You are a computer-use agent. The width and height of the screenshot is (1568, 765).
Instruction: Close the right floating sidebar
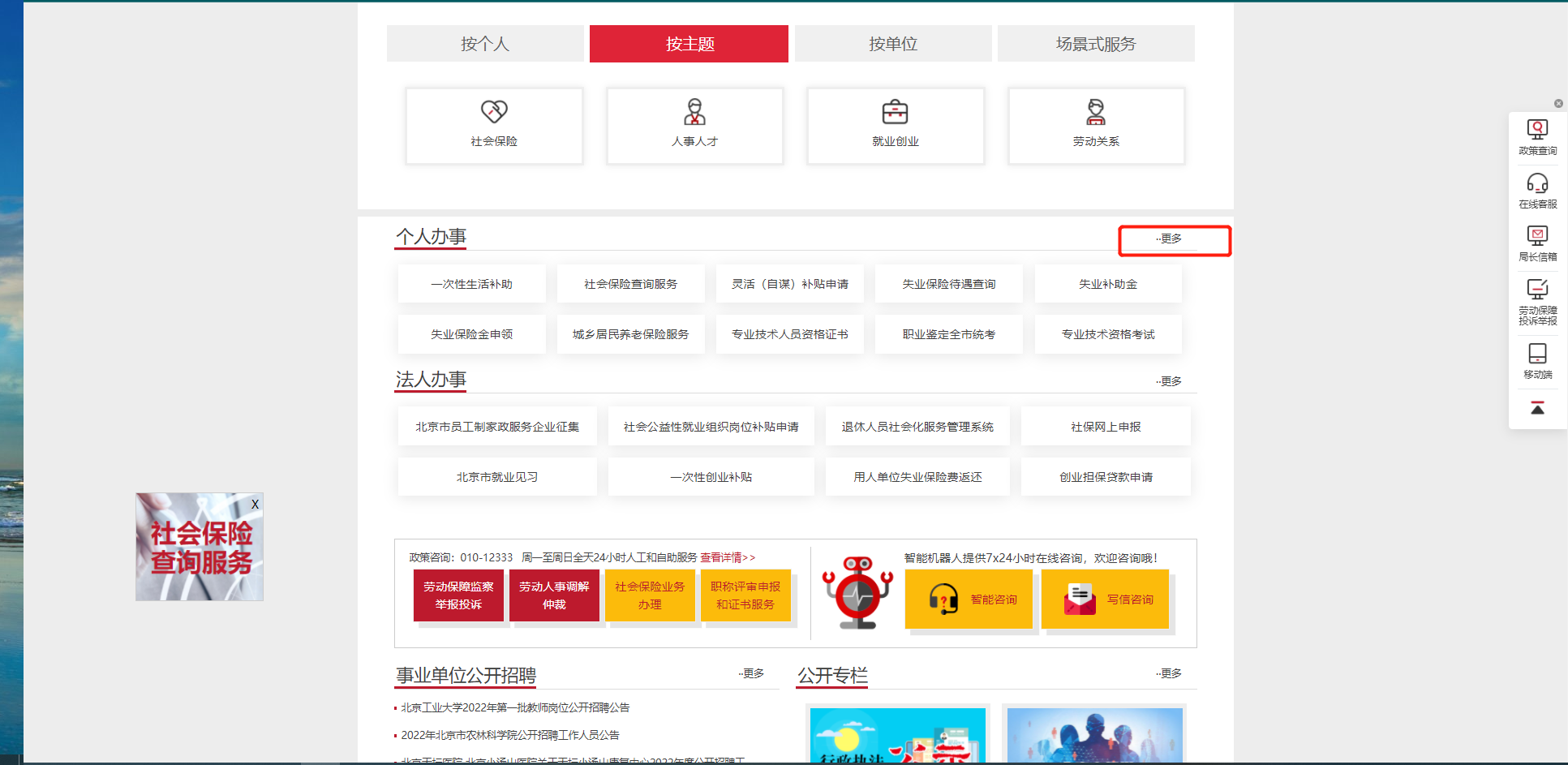[x=1558, y=104]
